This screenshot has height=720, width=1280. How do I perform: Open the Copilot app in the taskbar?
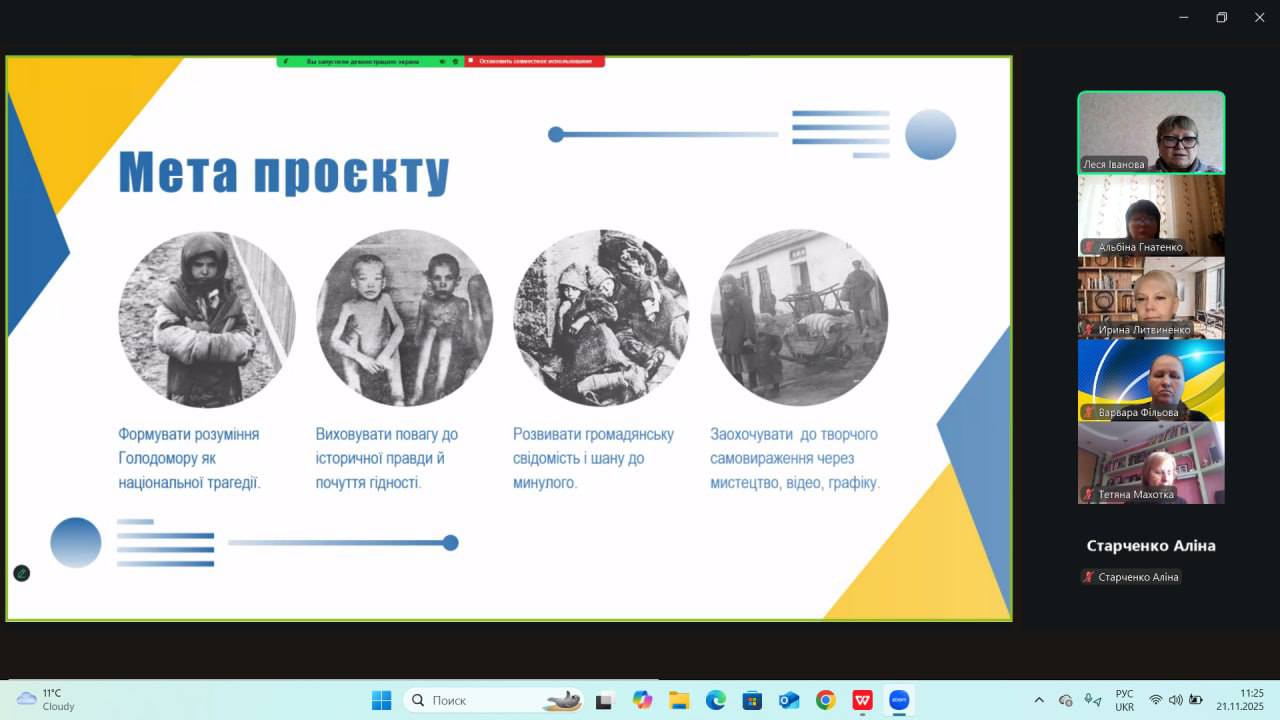(x=642, y=700)
